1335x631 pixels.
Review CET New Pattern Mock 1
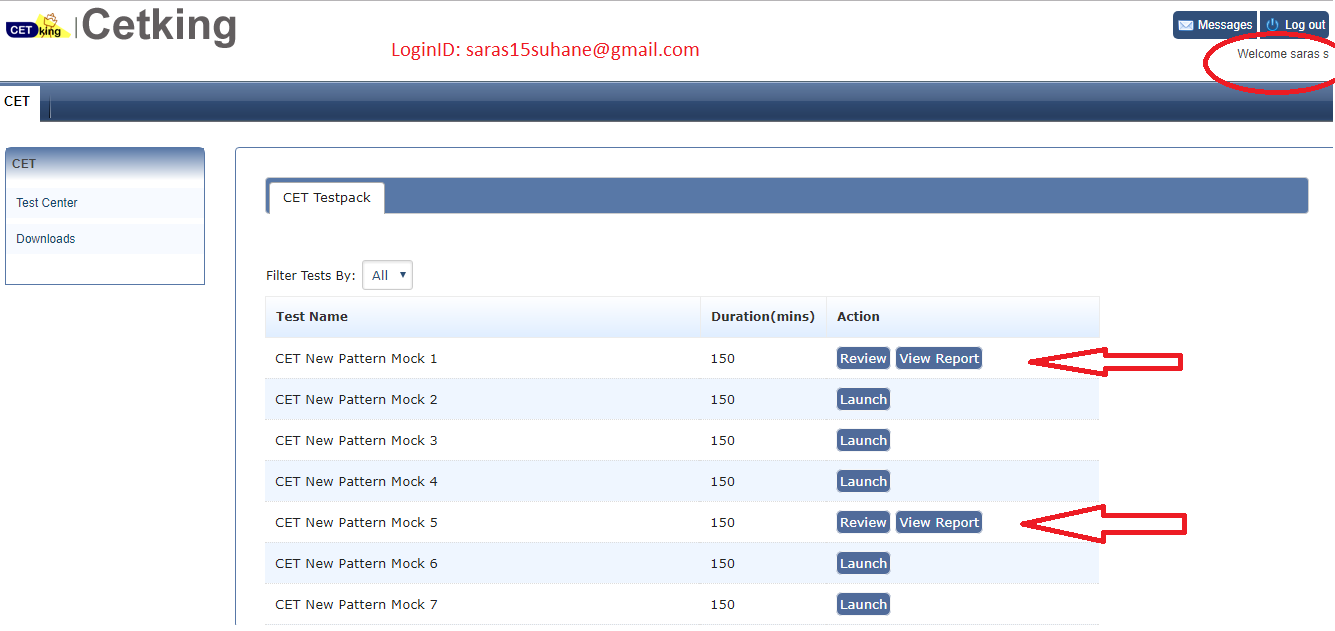coord(863,359)
